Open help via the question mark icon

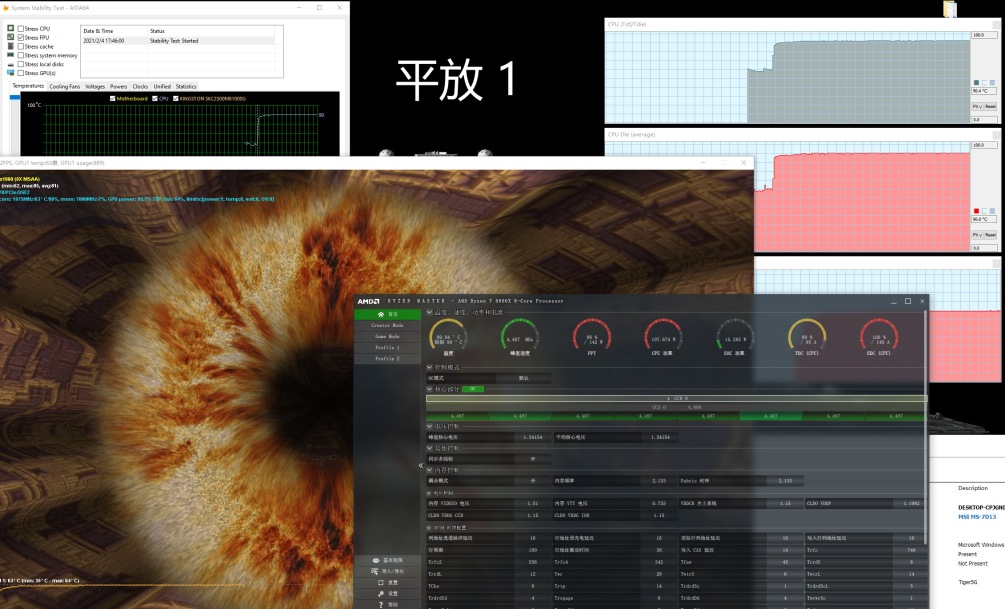click(x=381, y=605)
